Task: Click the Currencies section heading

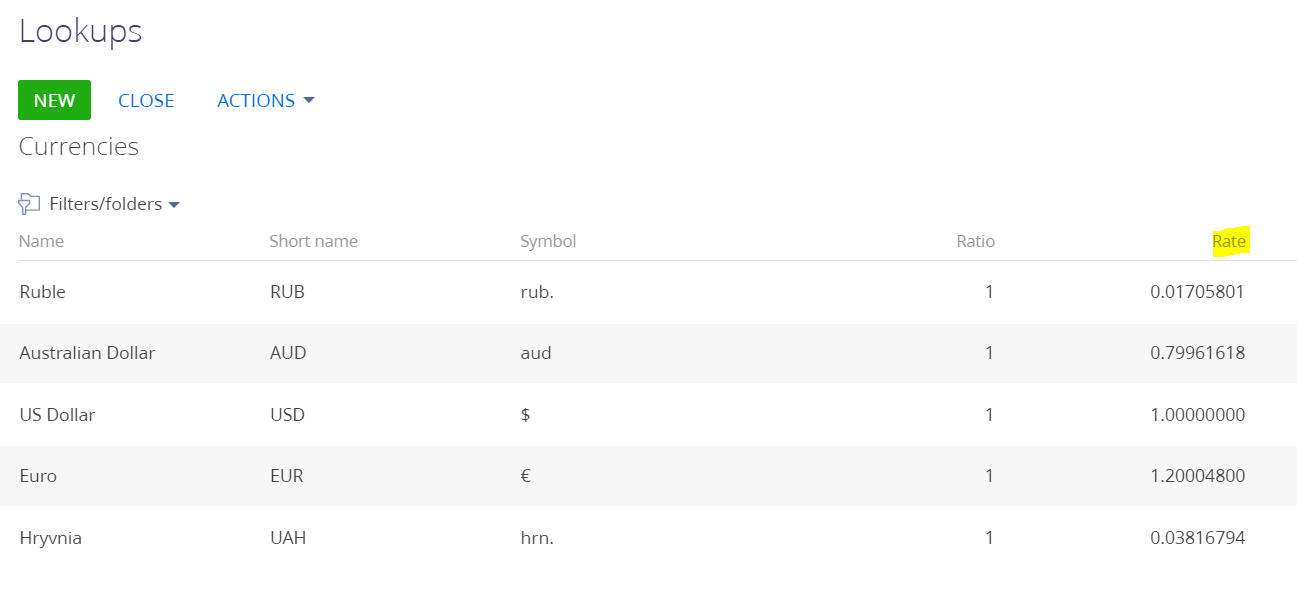Action: [78, 146]
